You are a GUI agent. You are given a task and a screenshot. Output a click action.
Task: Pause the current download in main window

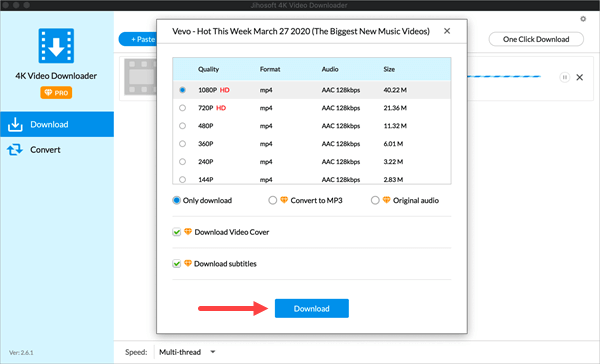click(564, 77)
